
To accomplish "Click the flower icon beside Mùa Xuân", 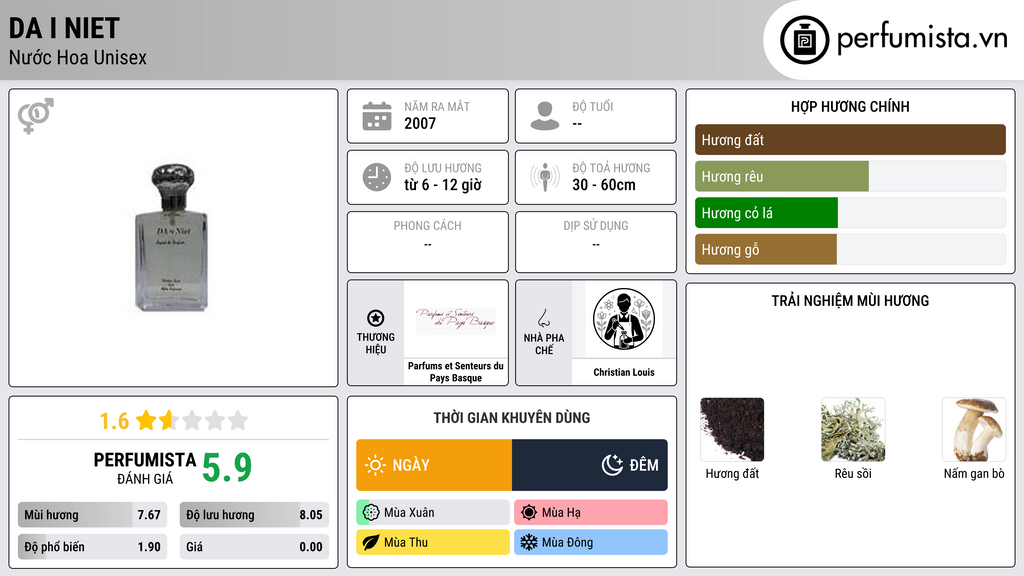I will coord(371,513).
